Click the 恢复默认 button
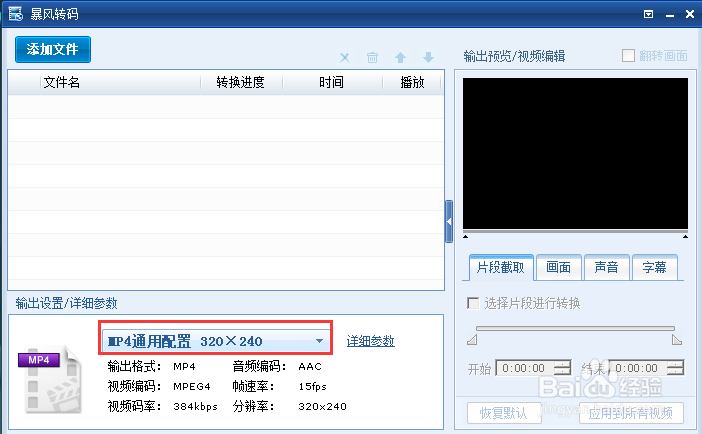 tap(504, 413)
